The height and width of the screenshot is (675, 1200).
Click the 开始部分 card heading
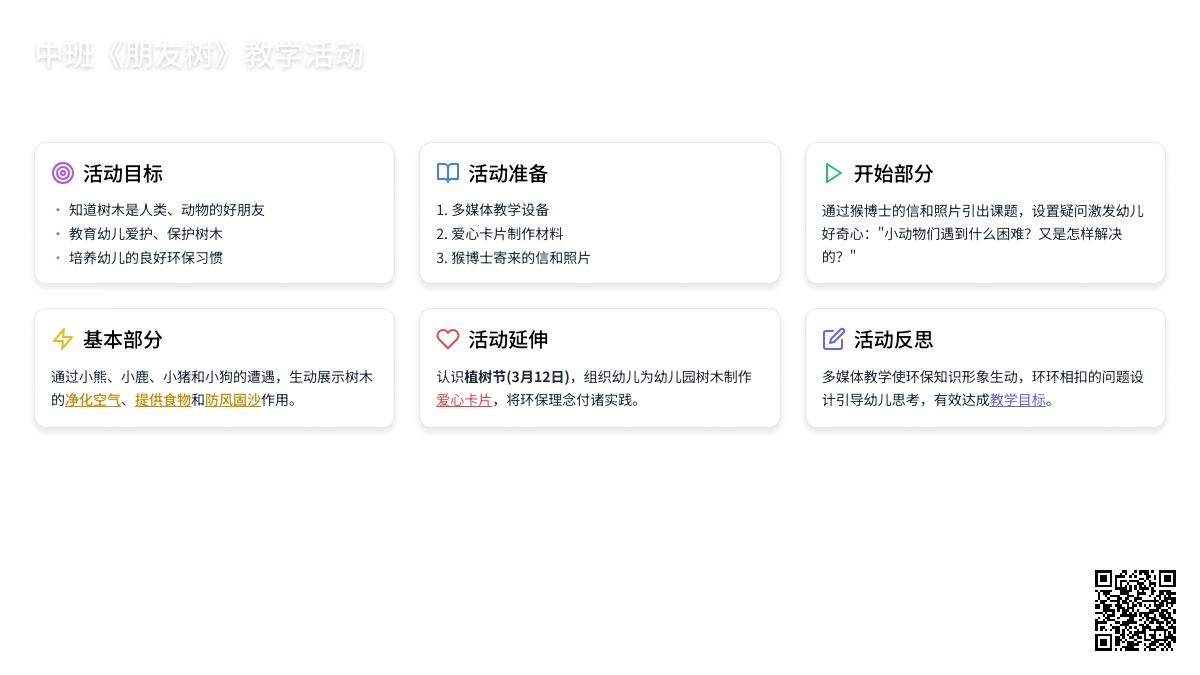(x=893, y=173)
